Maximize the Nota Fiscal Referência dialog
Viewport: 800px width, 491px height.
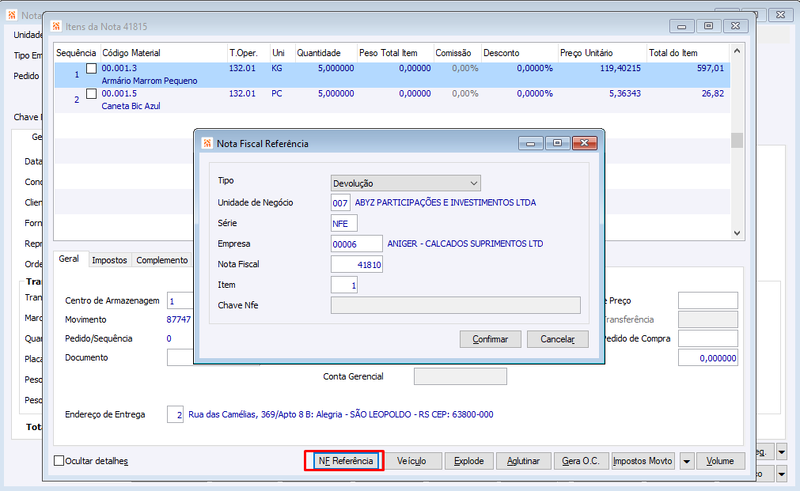[x=557, y=143]
